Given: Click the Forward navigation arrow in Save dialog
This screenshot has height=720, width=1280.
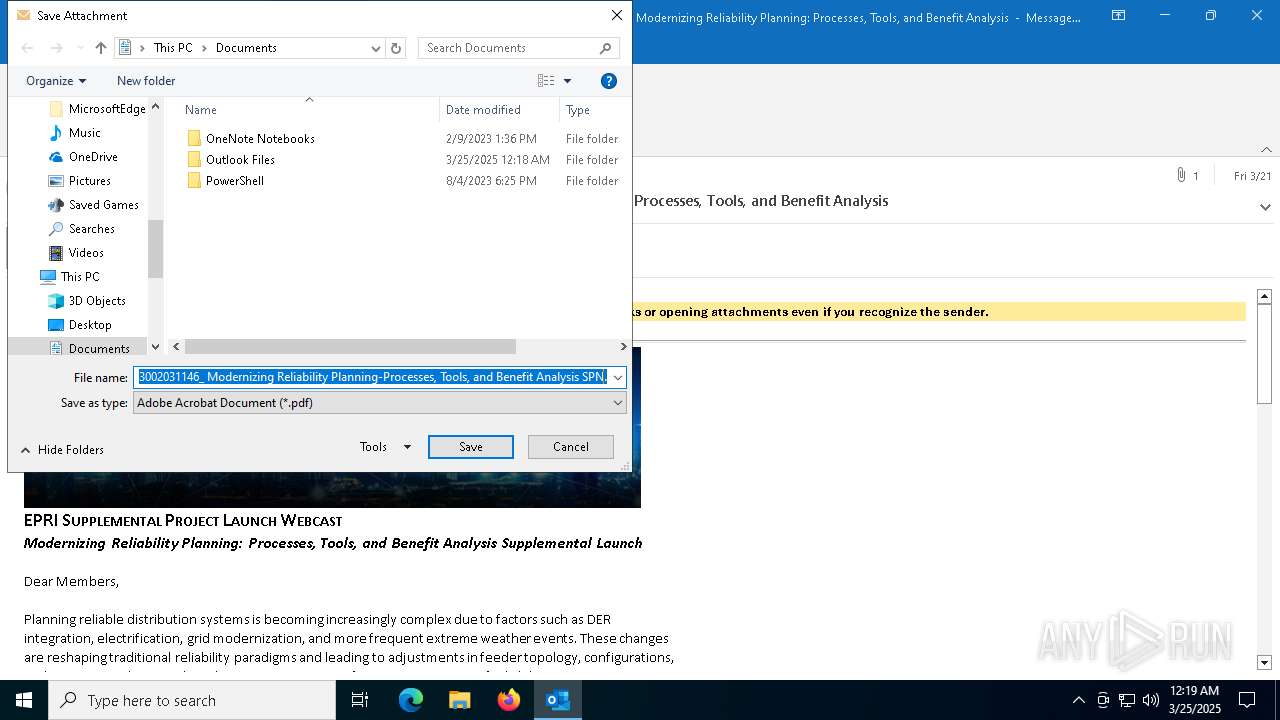Looking at the screenshot, I should (x=57, y=48).
